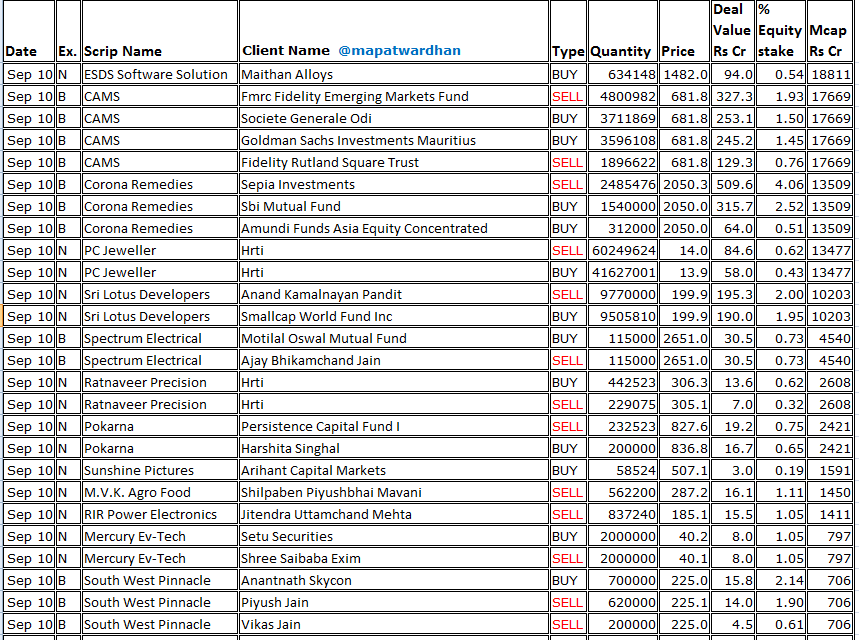Viewport: 859px width, 640px height.
Task: Click the @mapatwardhan handle in header
Action: pos(399,50)
